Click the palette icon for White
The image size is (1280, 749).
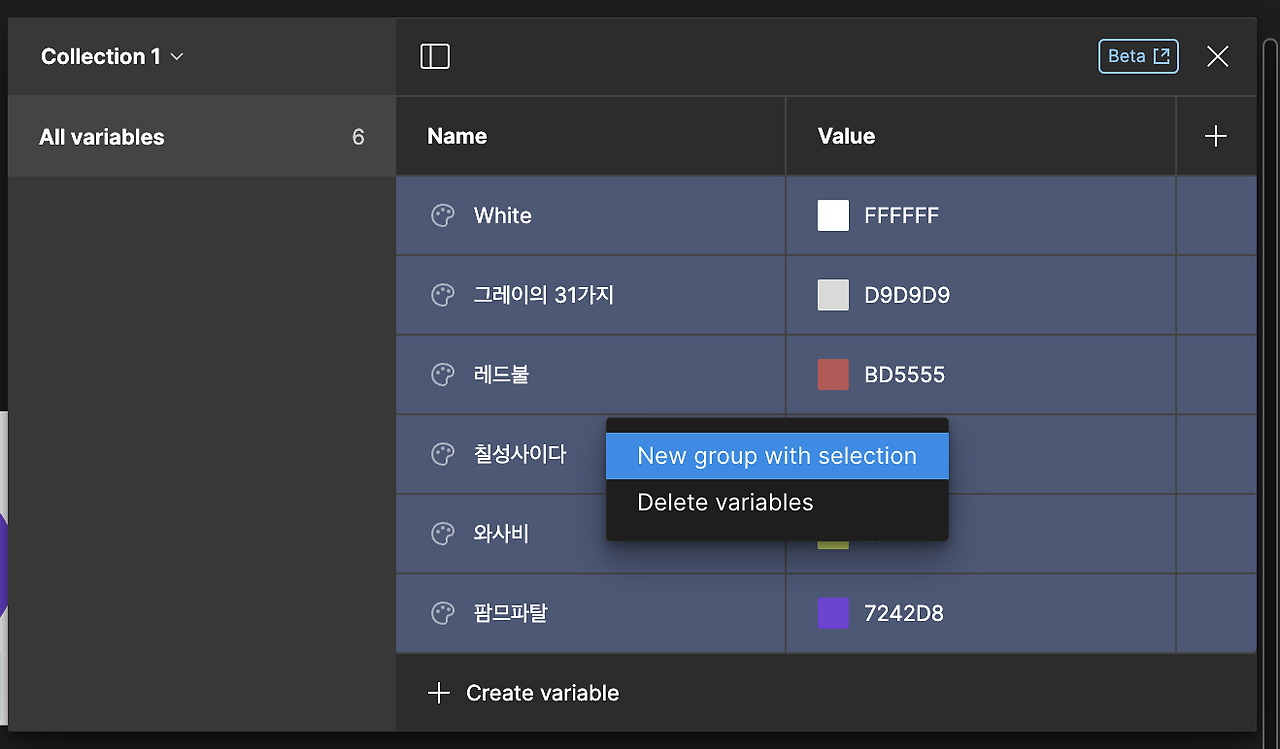pyautogui.click(x=443, y=216)
